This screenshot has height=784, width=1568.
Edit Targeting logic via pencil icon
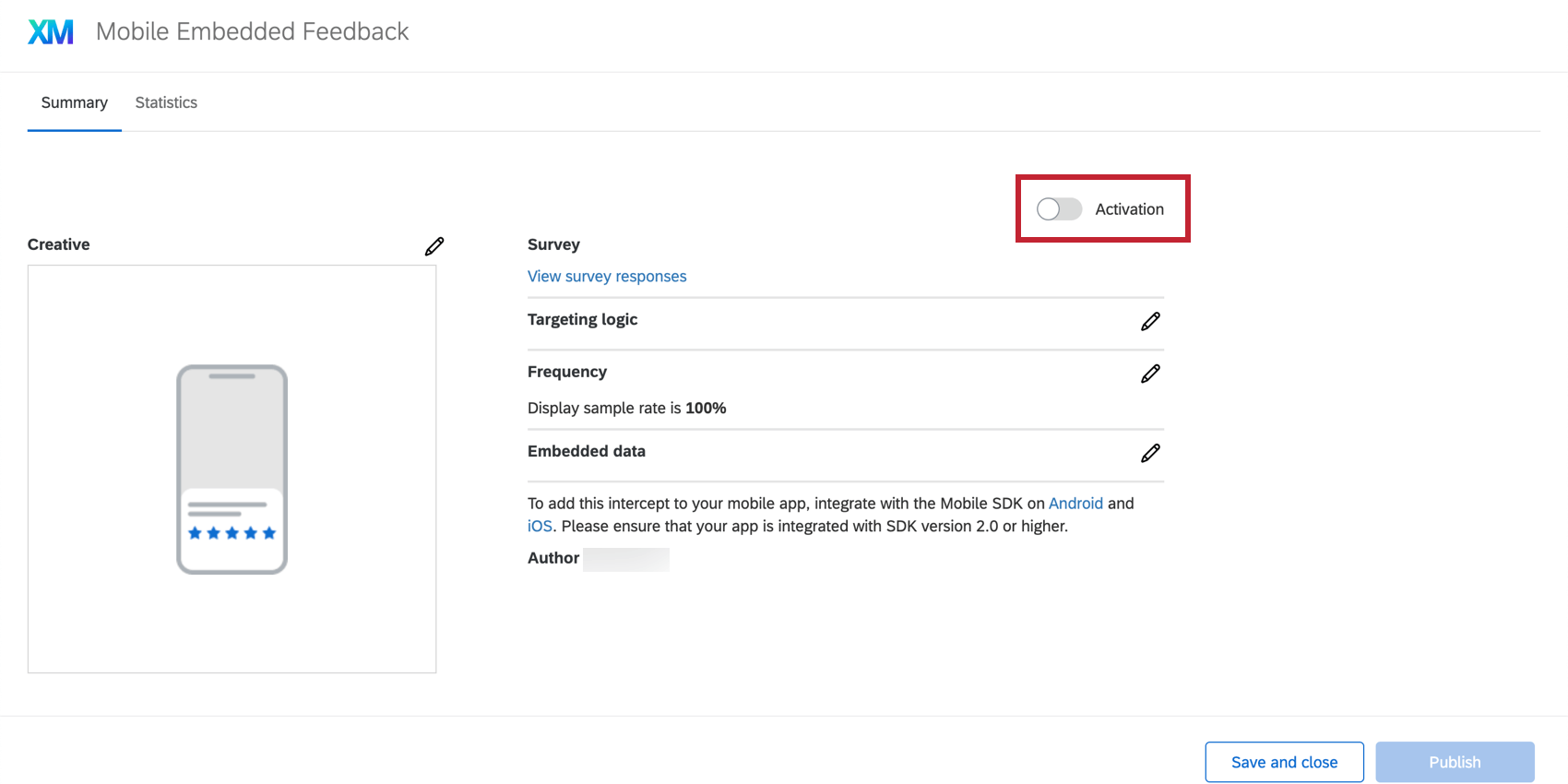tap(1150, 321)
